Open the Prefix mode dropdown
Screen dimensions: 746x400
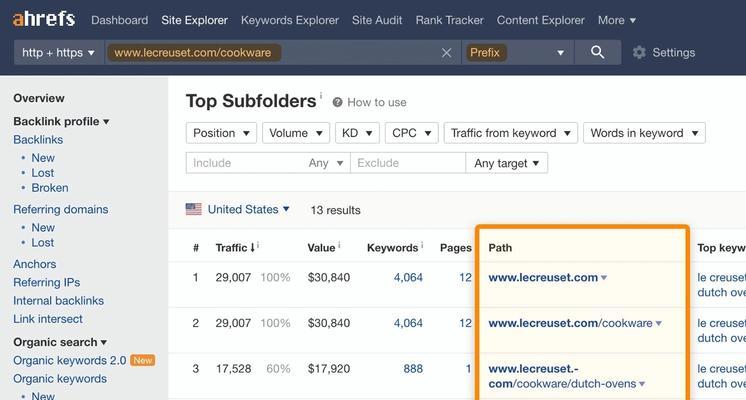tap(518, 52)
